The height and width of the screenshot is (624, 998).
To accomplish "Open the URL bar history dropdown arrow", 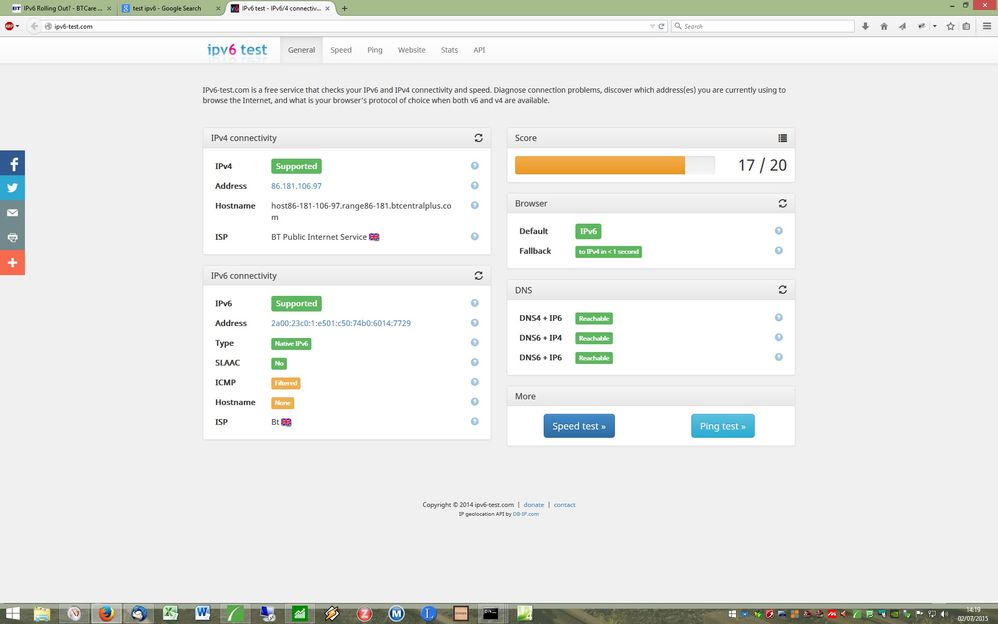I will 652,26.
